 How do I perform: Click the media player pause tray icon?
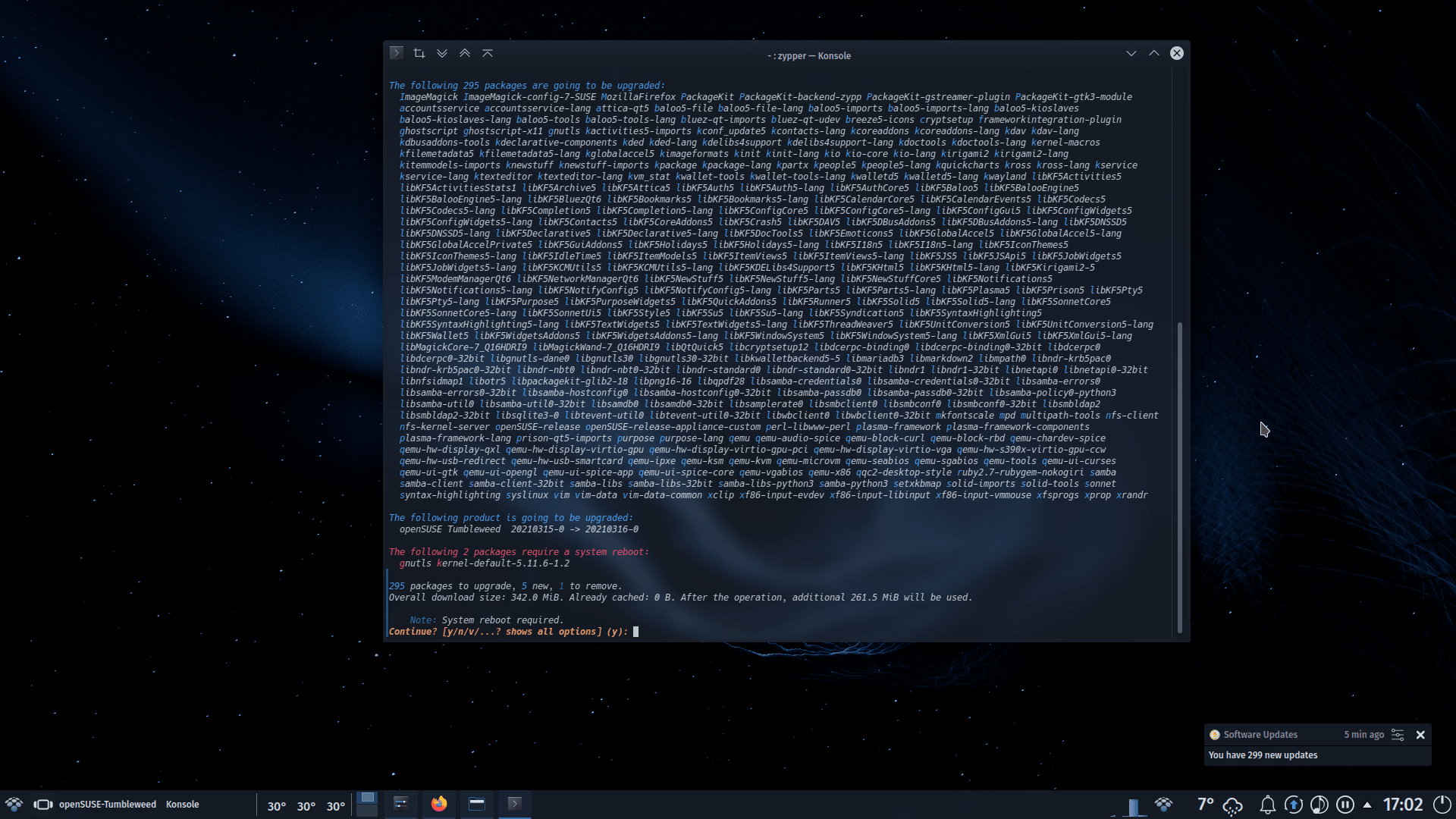(1345, 805)
